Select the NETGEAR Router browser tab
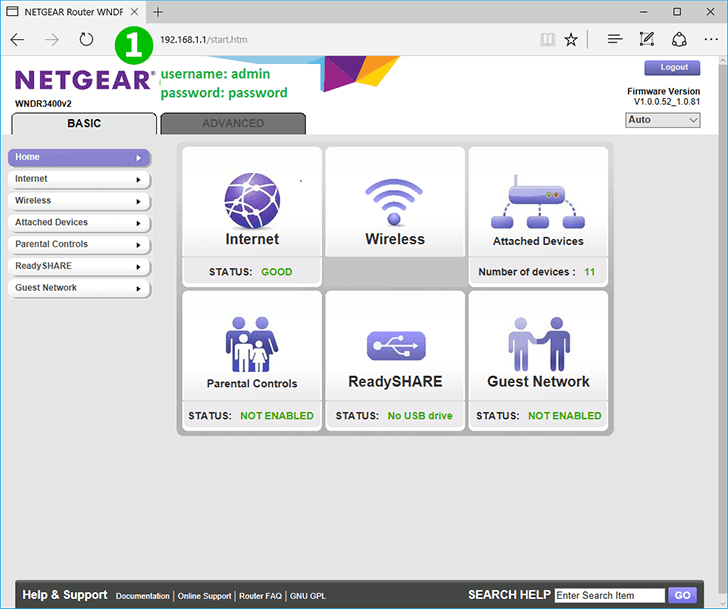This screenshot has height=609, width=728. [73, 12]
